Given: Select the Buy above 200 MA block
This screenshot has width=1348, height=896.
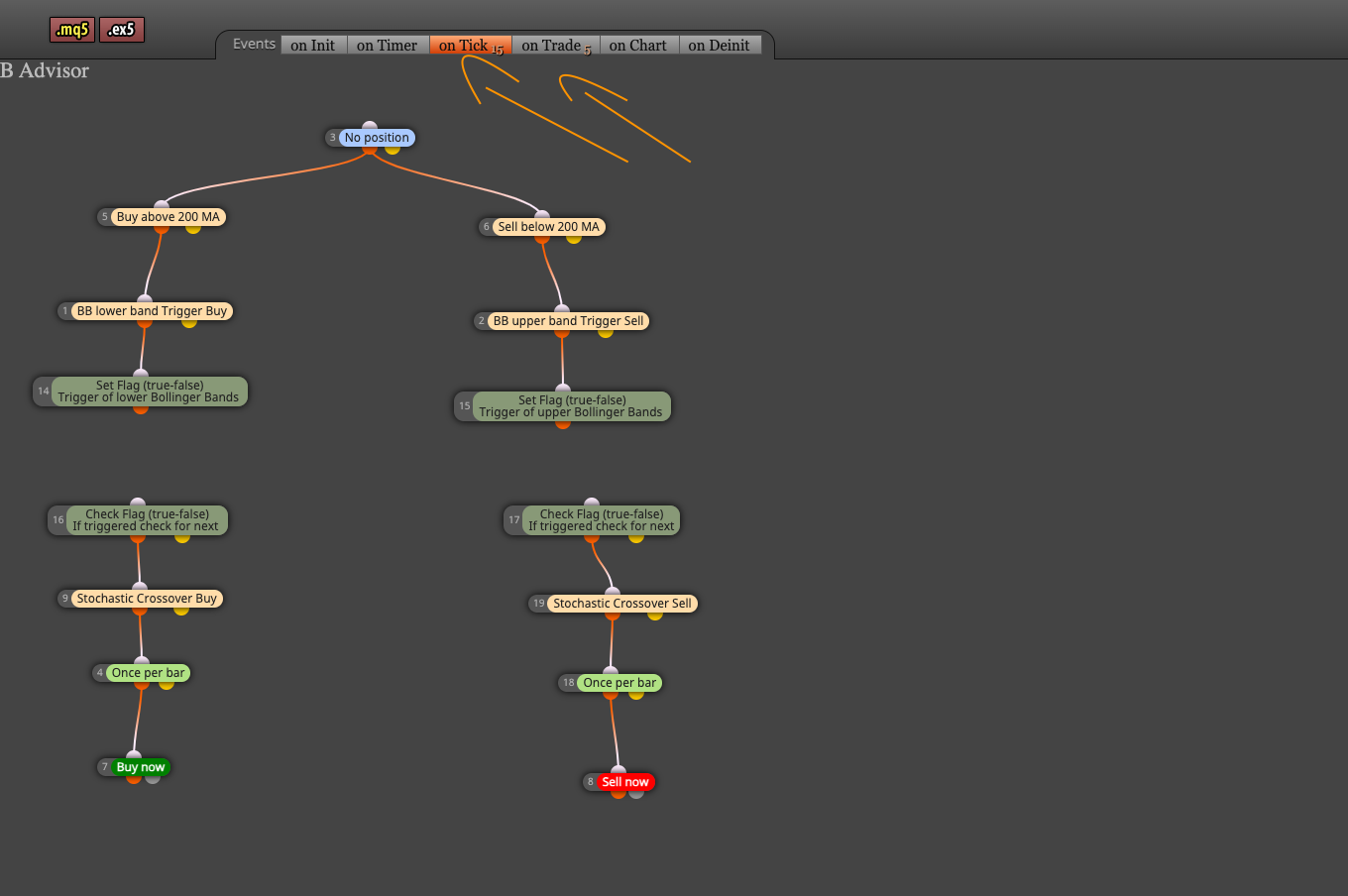Looking at the screenshot, I should (x=168, y=217).
